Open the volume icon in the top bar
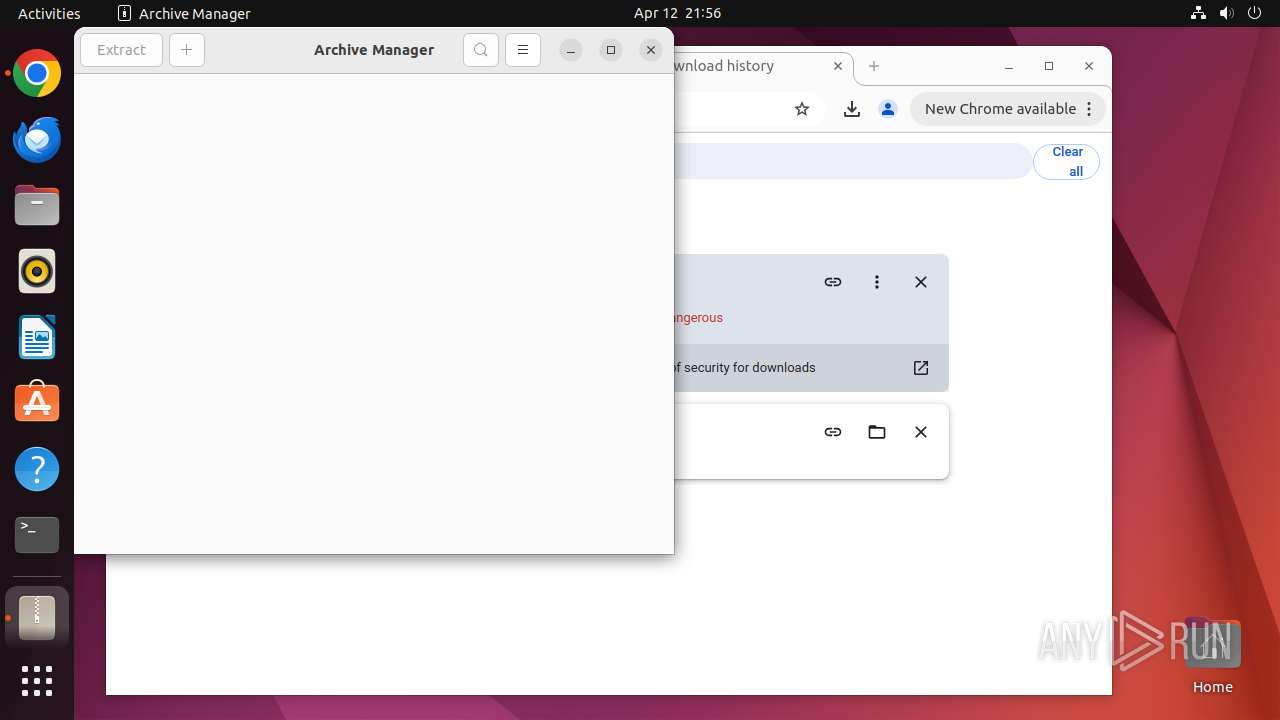1280x720 pixels. click(1226, 13)
